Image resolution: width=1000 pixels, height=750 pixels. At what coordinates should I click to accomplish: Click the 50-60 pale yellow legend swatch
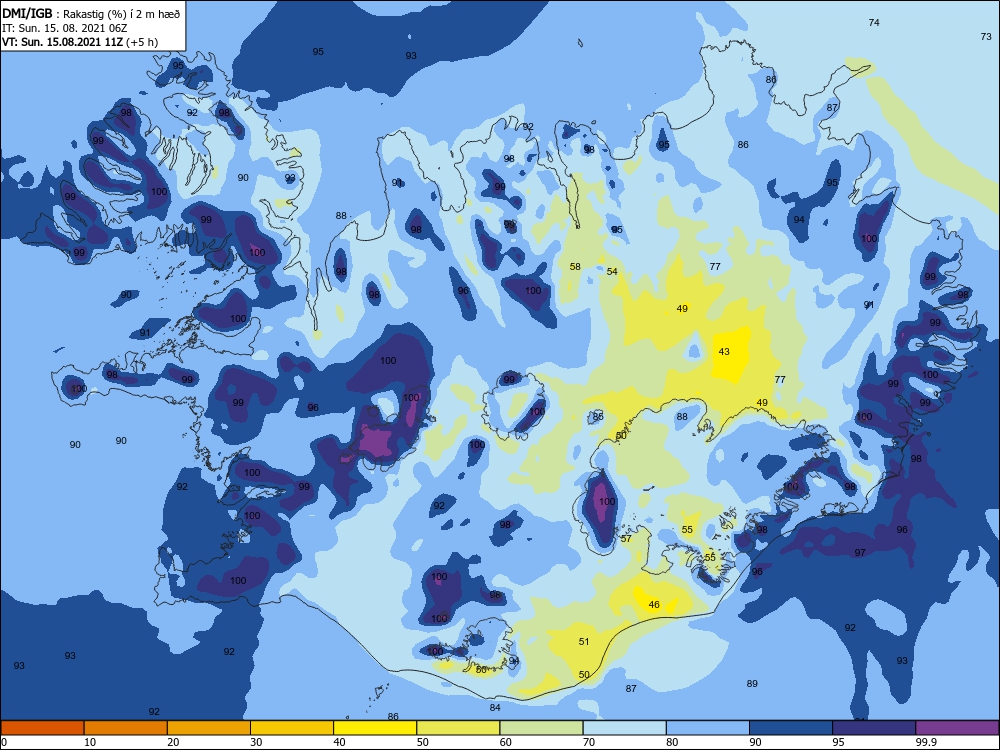(x=458, y=728)
